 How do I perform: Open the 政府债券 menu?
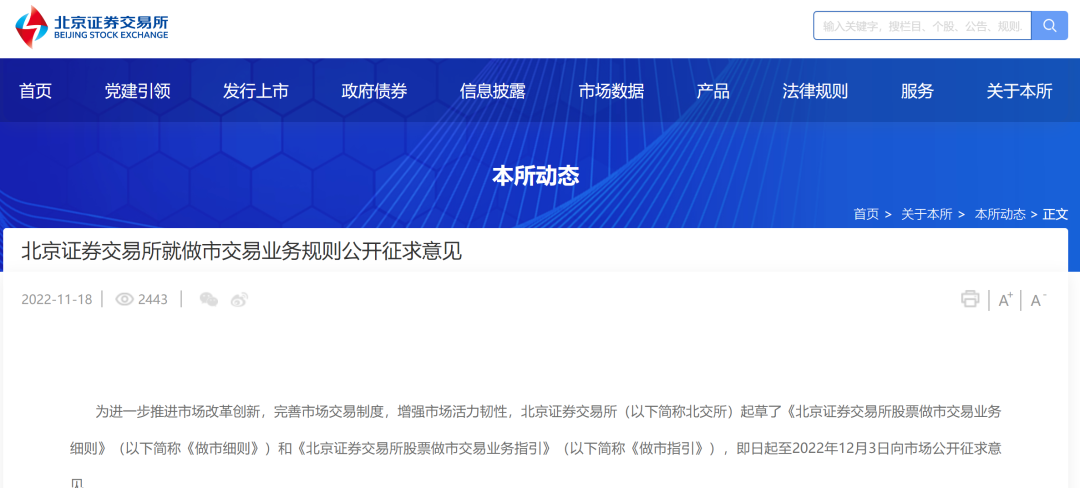tap(374, 91)
